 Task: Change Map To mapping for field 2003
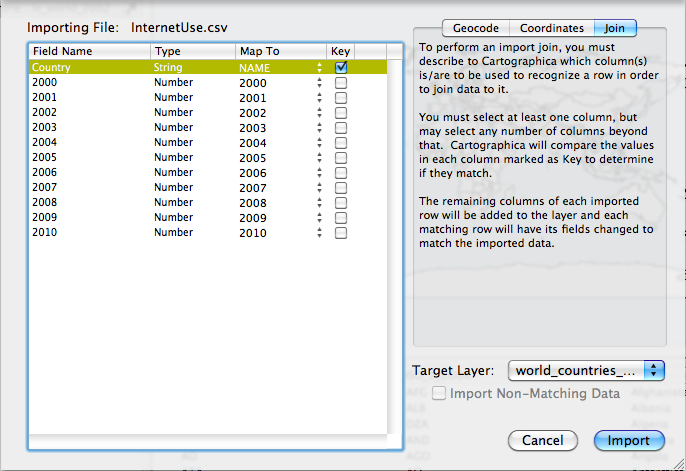[319, 128]
